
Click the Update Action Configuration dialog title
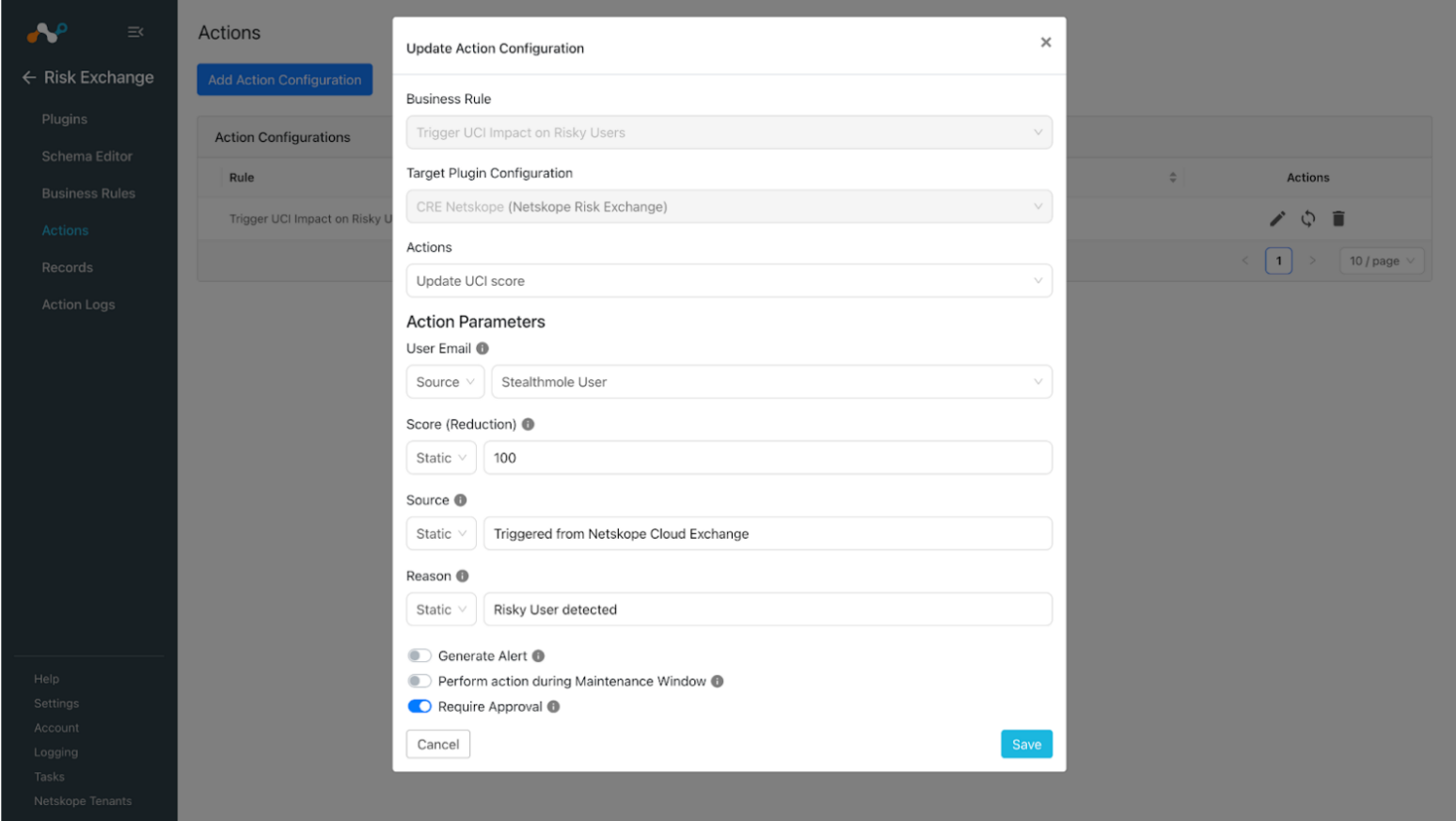click(x=495, y=48)
